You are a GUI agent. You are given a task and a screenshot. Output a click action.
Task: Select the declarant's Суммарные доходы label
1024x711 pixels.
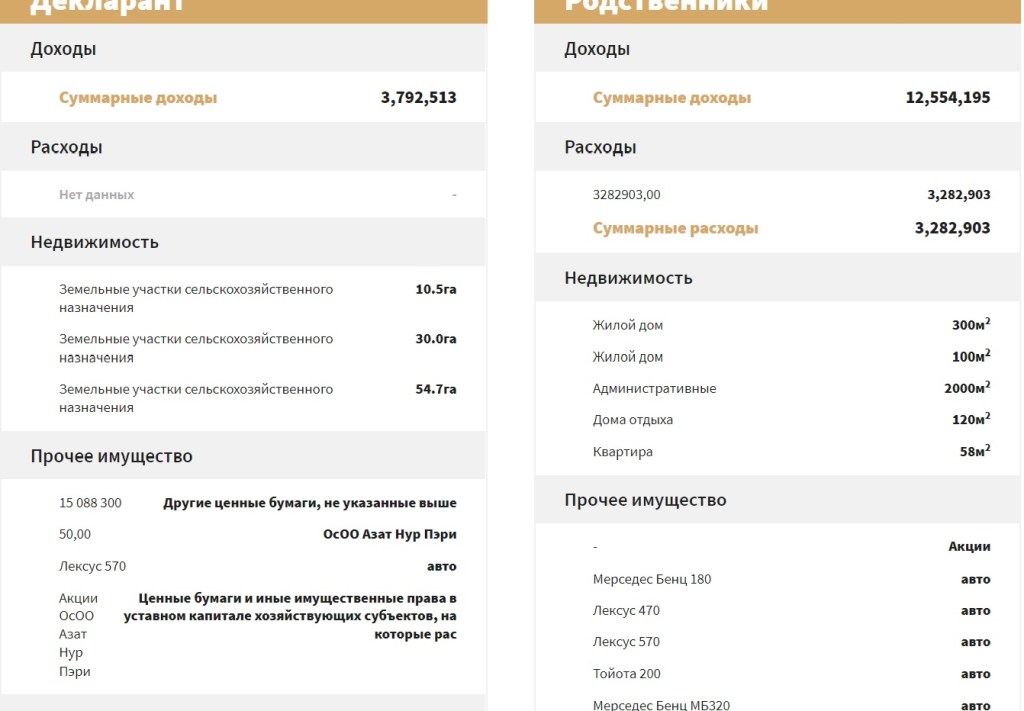point(138,98)
